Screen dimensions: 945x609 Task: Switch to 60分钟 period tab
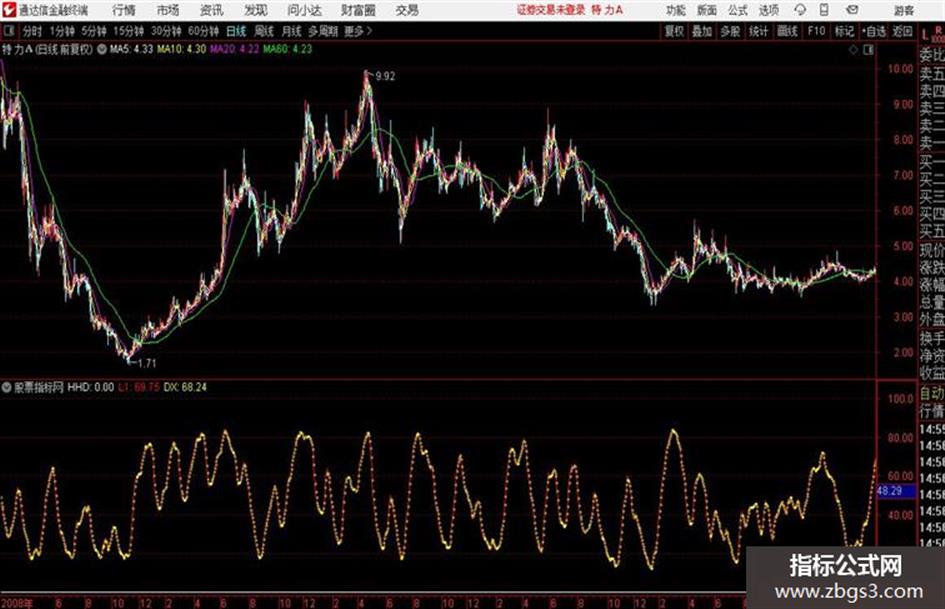point(203,31)
